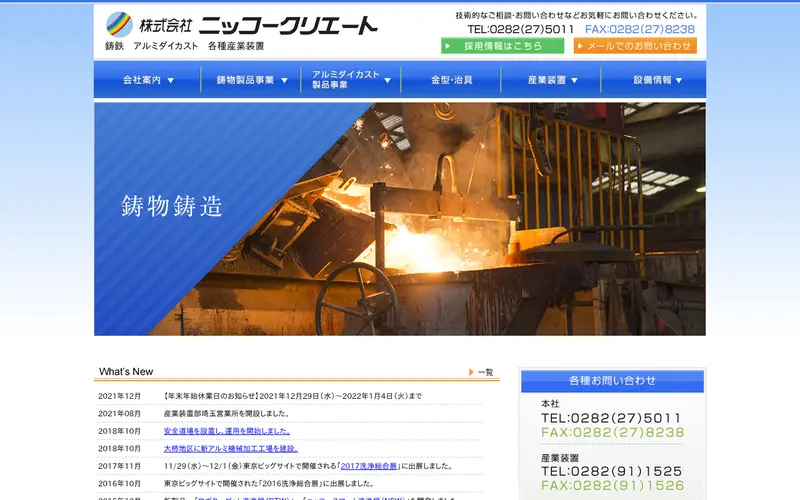The width and height of the screenshot is (800, 500).
Task: Click the 本社 FAX:0282(27)8238 number in sidebar
Action: pos(612,433)
